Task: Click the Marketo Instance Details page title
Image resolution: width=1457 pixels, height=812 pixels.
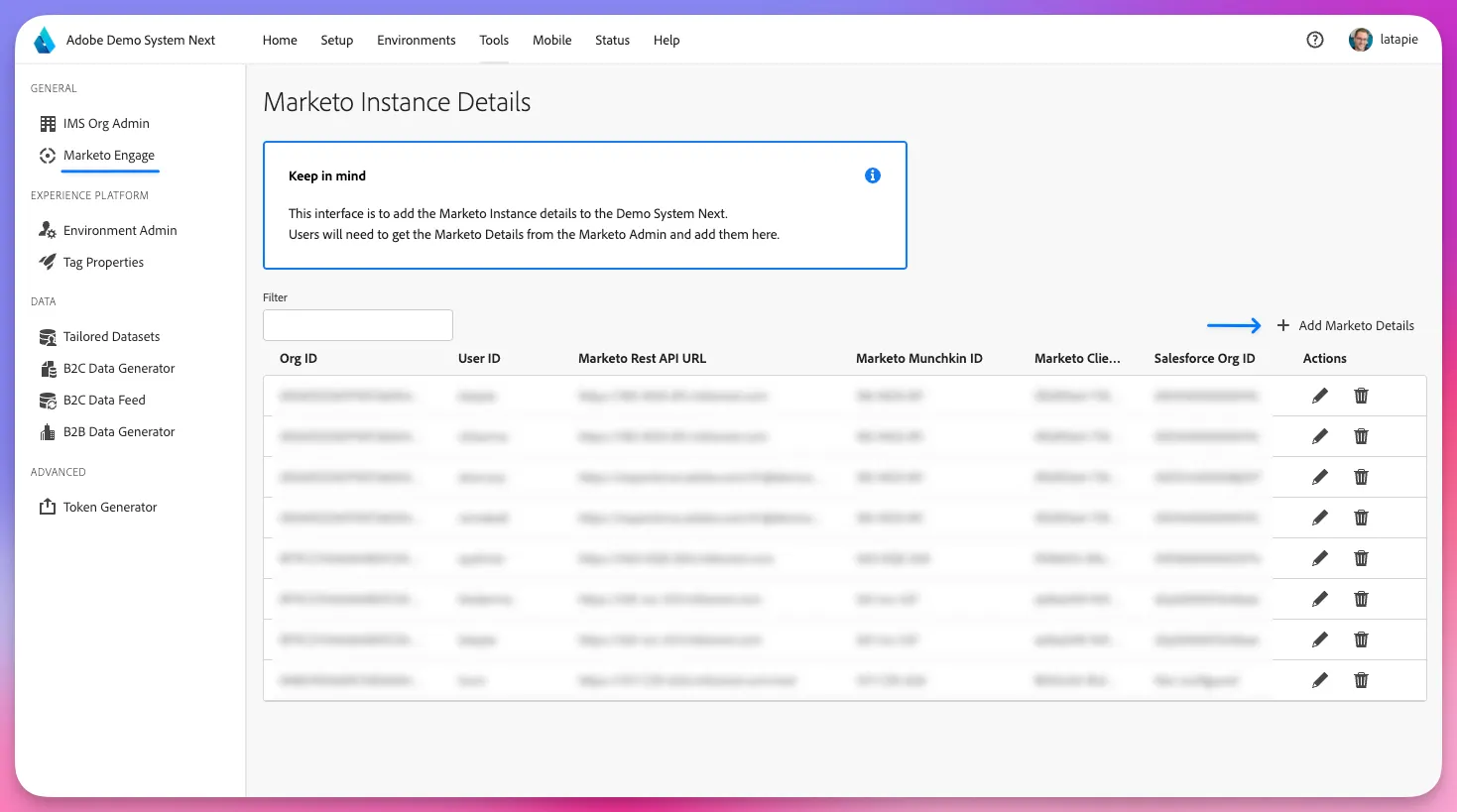Action: pos(397,102)
